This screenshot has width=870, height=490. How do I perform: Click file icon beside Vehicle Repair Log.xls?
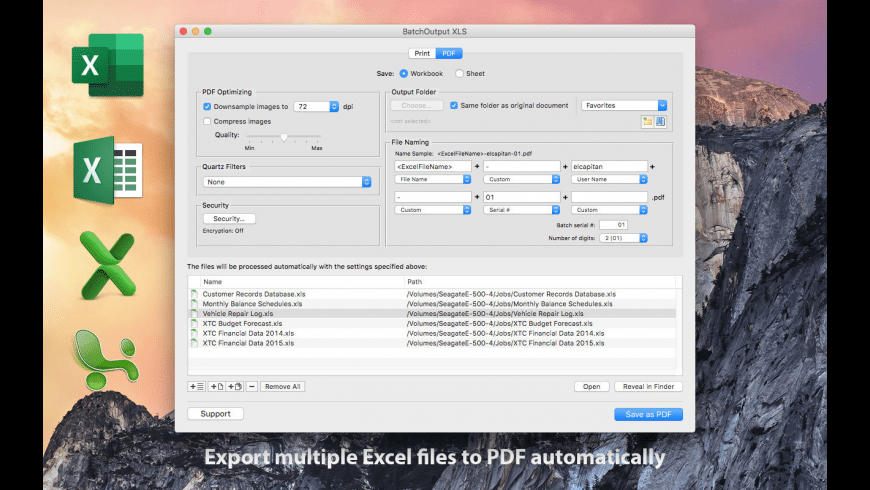click(195, 313)
